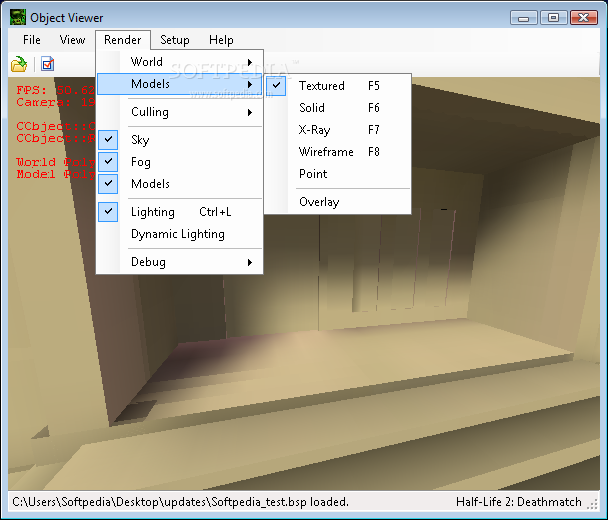Select Point model rendering mode
Viewport: 608px width, 520px height.
(338, 174)
